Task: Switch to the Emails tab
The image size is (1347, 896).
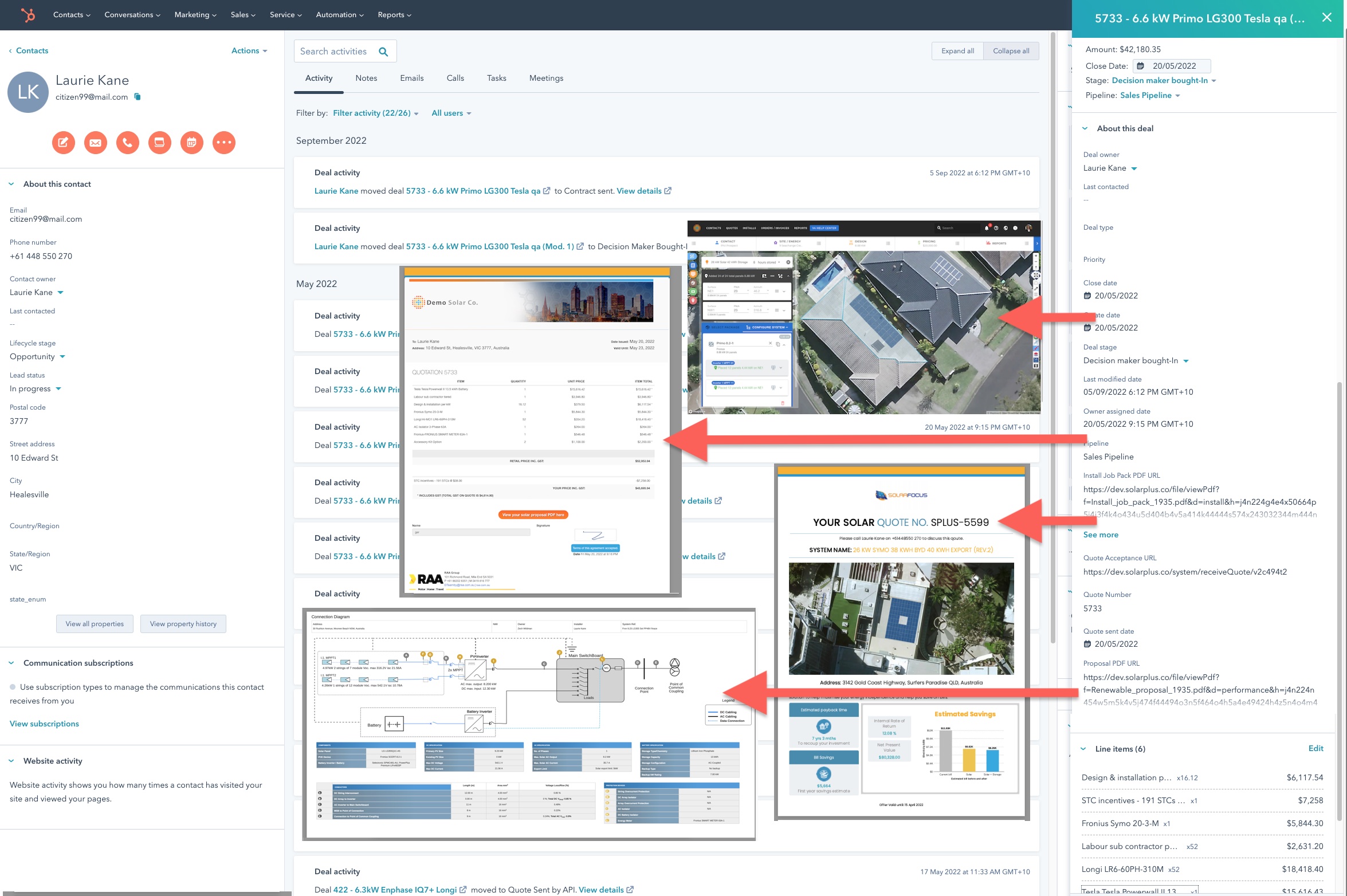Action: (412, 78)
